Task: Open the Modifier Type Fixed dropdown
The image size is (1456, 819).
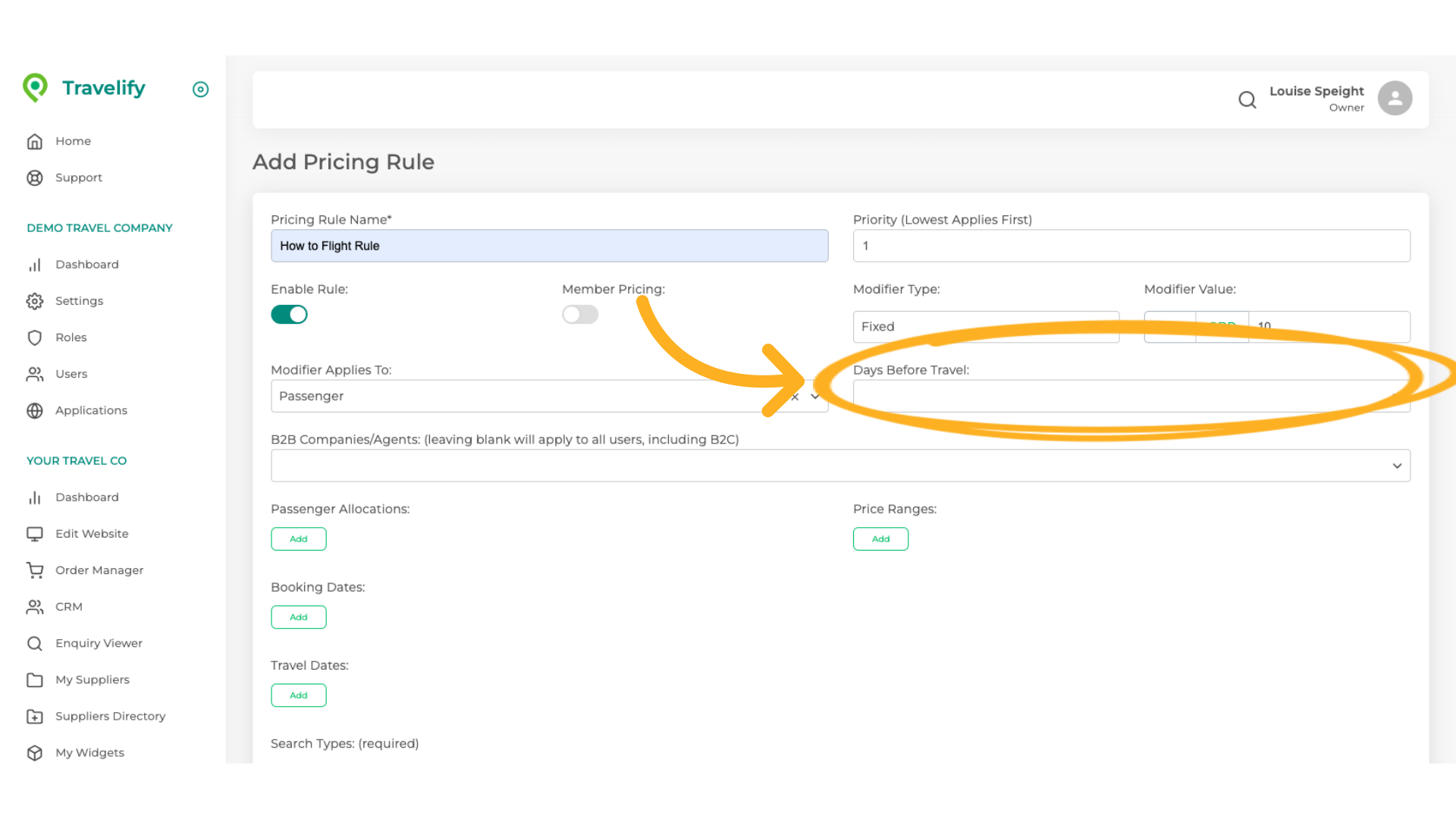Action: click(985, 327)
